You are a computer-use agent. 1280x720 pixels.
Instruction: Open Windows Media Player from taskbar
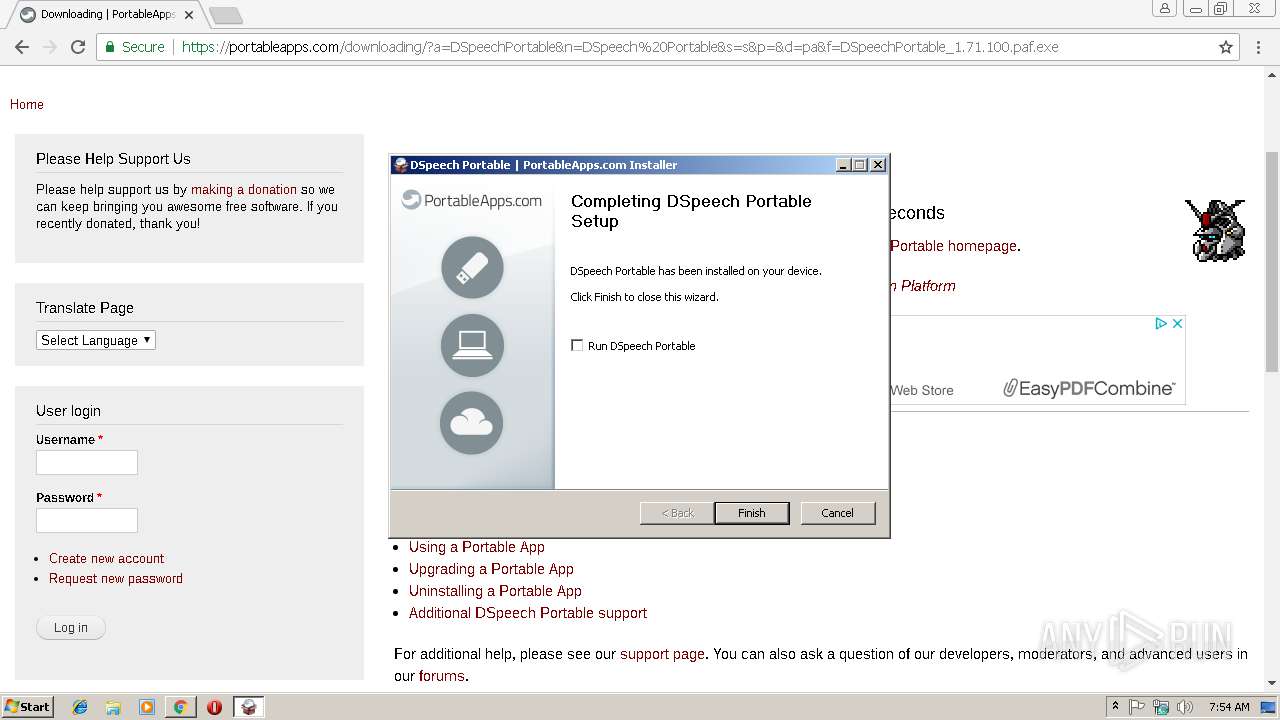147,707
